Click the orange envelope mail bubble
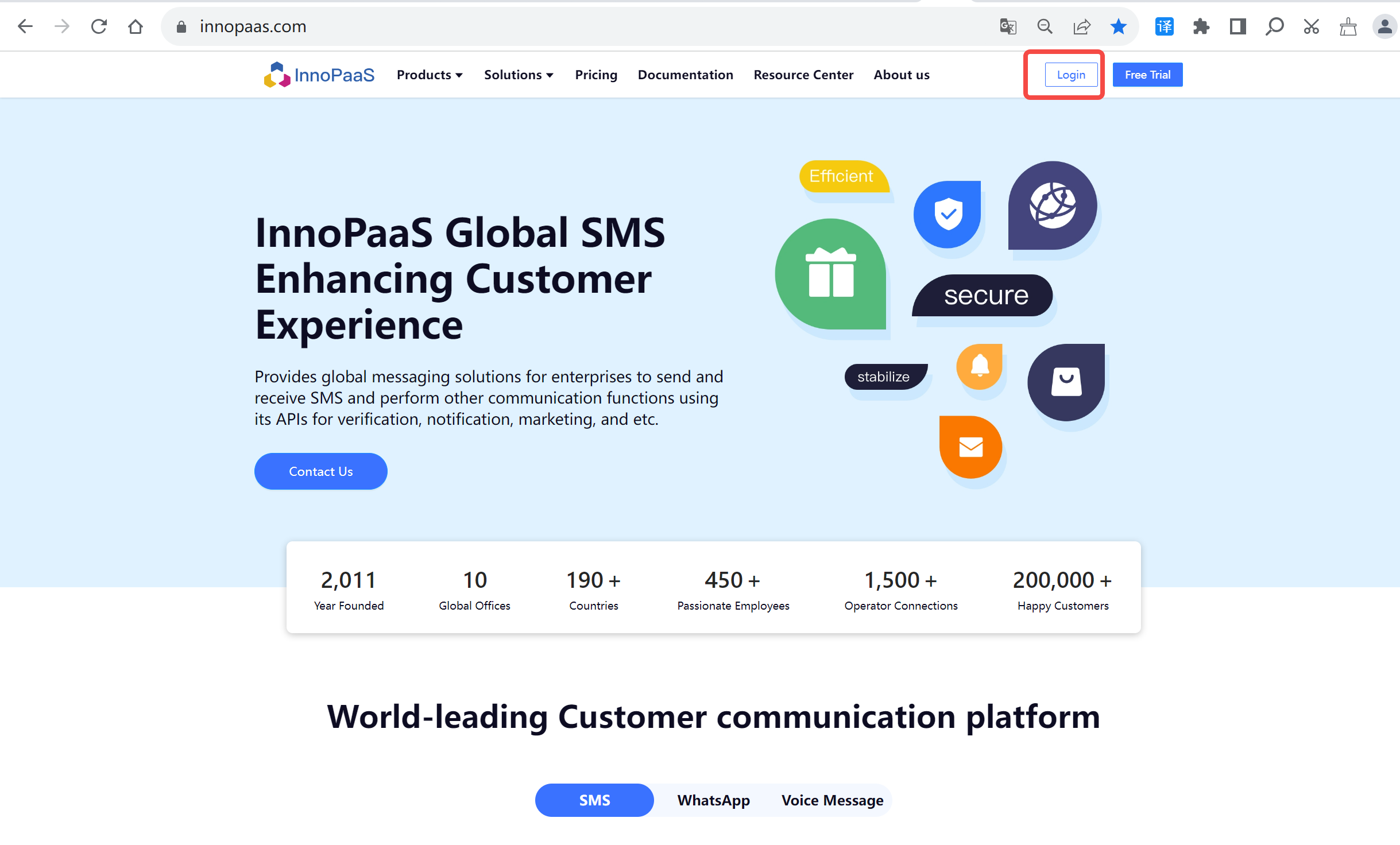 [971, 447]
